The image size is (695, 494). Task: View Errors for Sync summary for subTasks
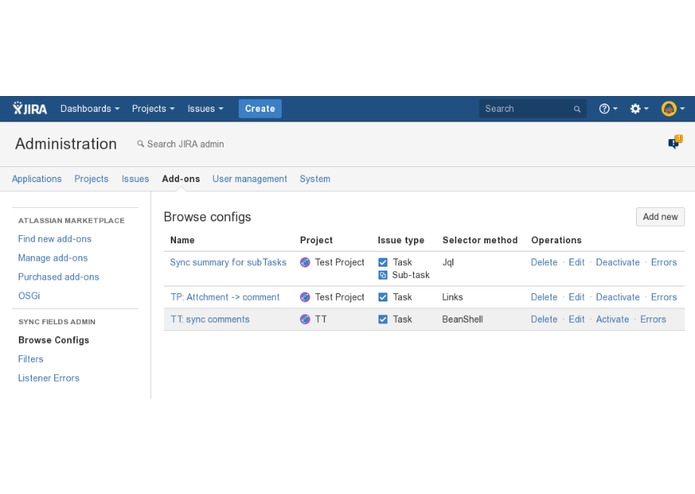pyautogui.click(x=664, y=262)
